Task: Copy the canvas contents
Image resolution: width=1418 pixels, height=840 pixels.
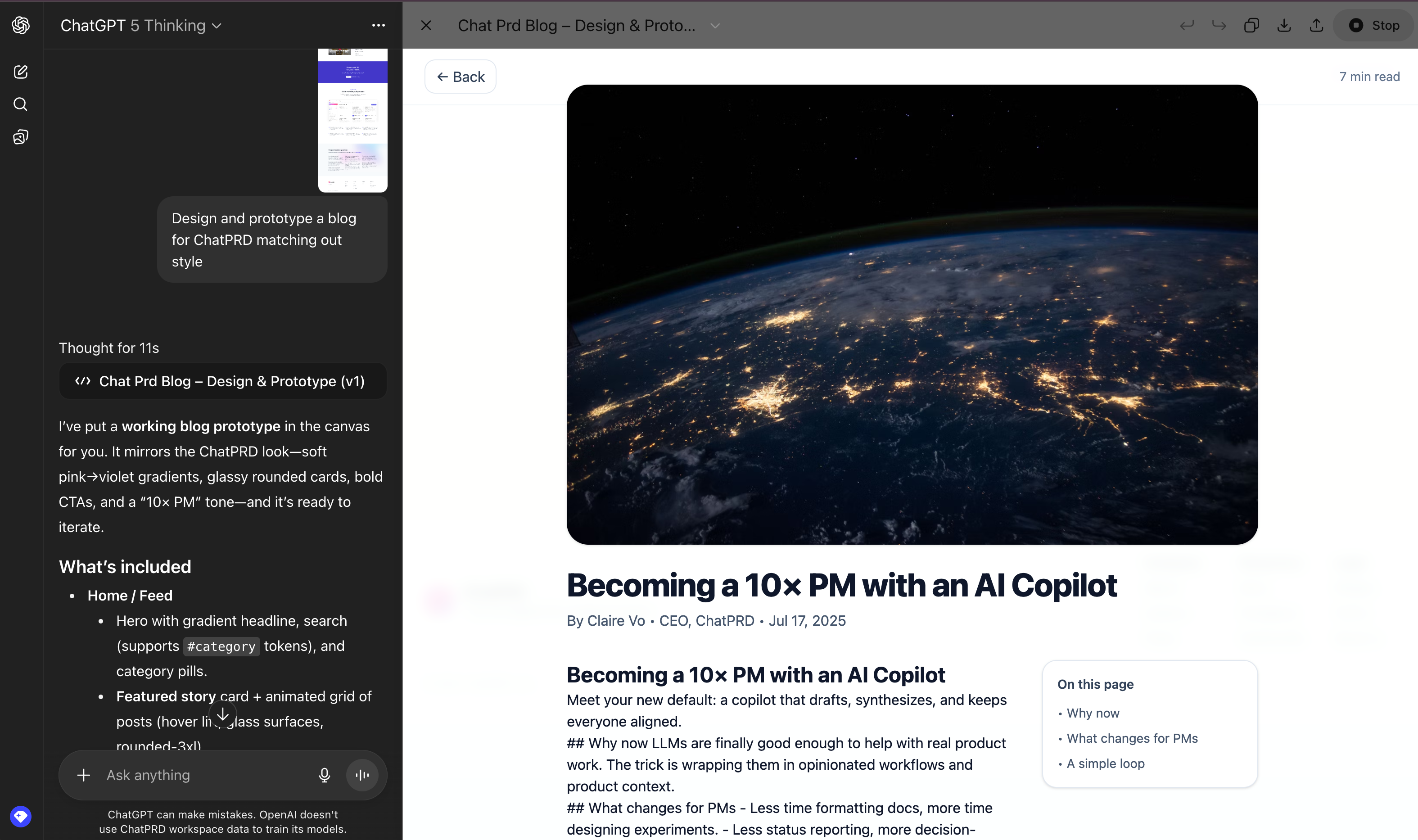Action: point(1251,26)
